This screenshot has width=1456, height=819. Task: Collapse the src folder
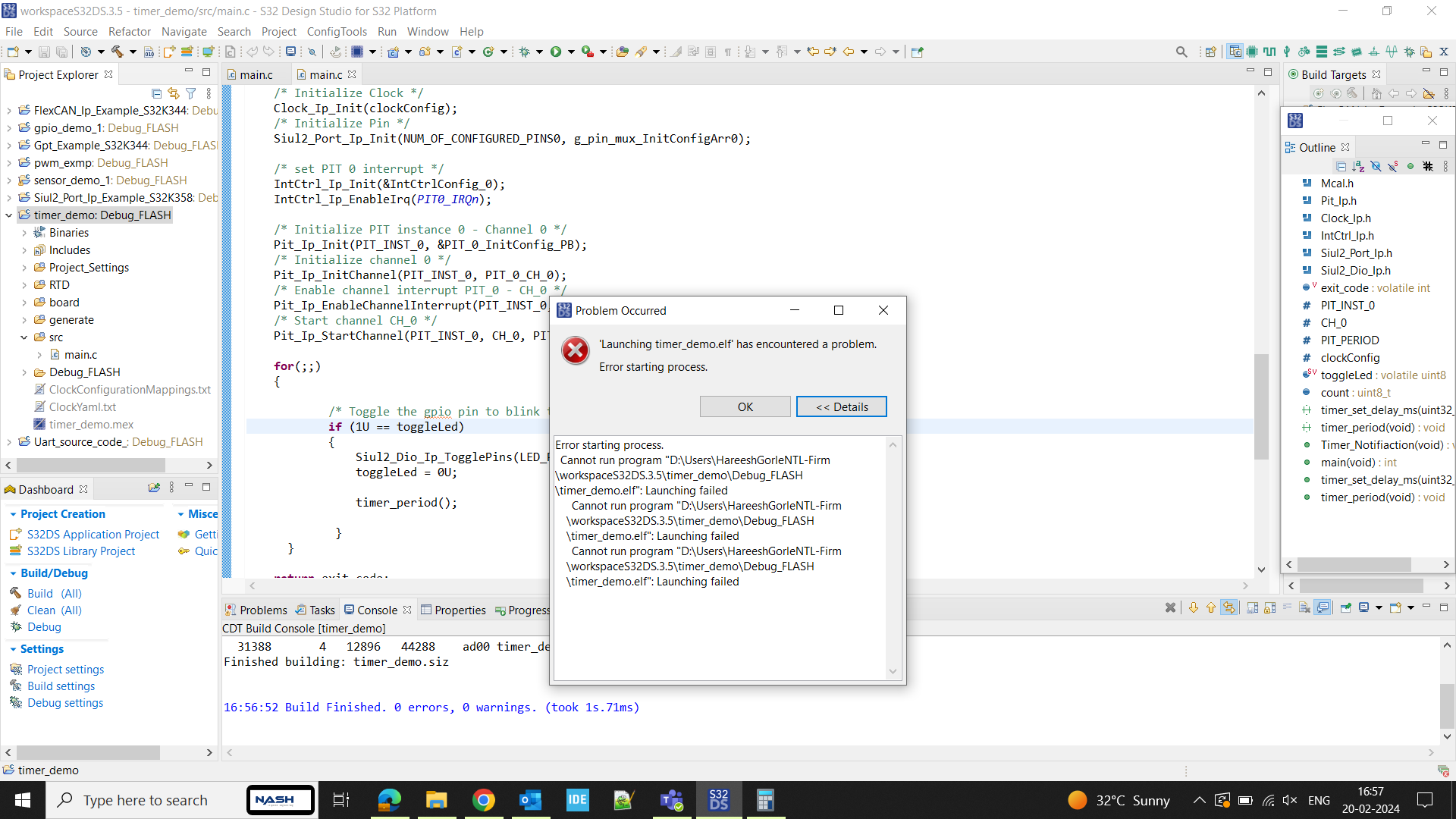[x=24, y=337]
